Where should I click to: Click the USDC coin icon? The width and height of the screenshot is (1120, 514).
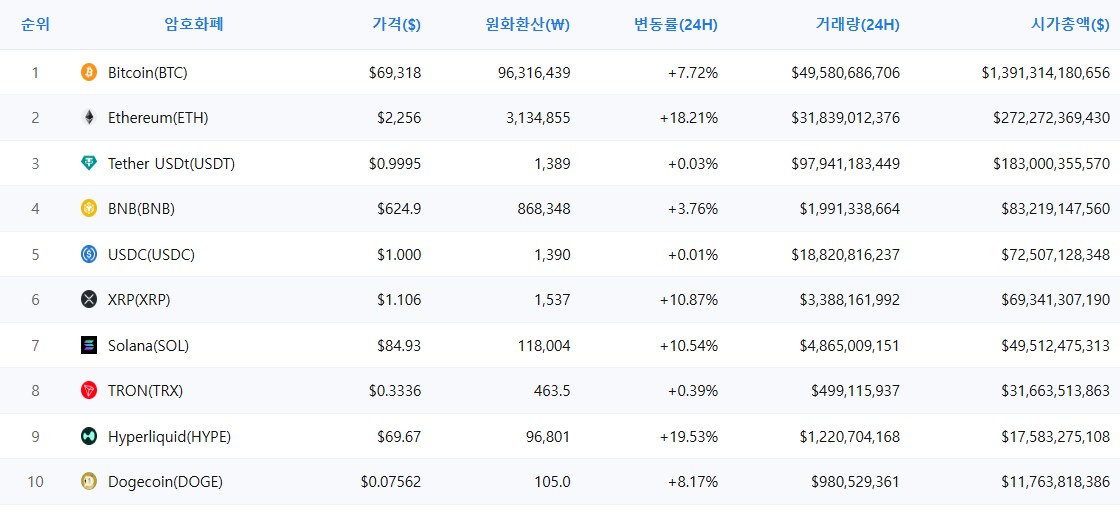click(x=89, y=254)
